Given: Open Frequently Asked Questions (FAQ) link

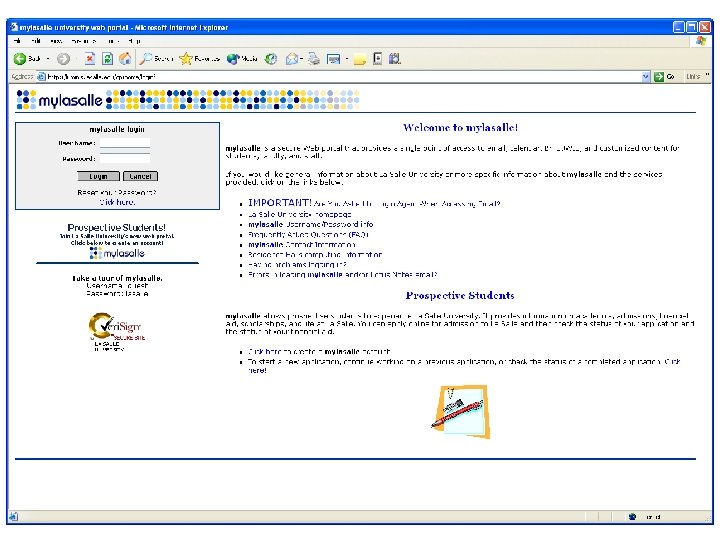Looking at the screenshot, I should point(308,235).
